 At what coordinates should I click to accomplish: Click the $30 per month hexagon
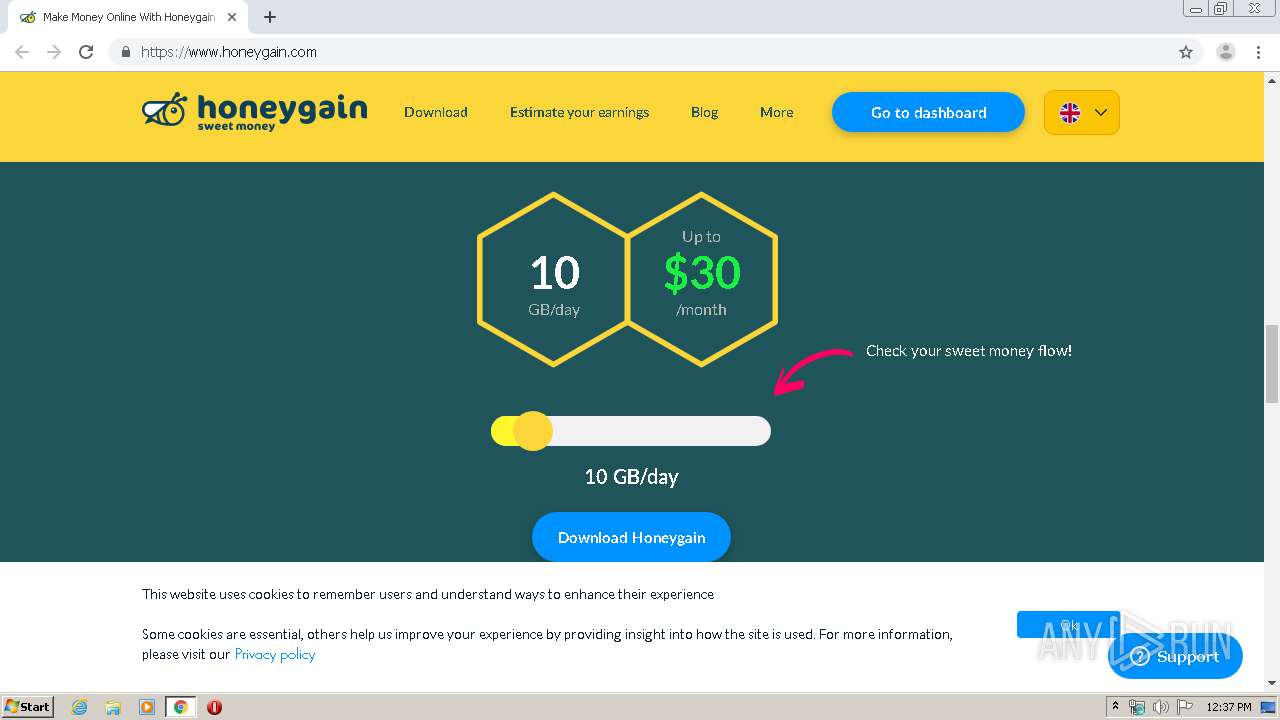[702, 279]
